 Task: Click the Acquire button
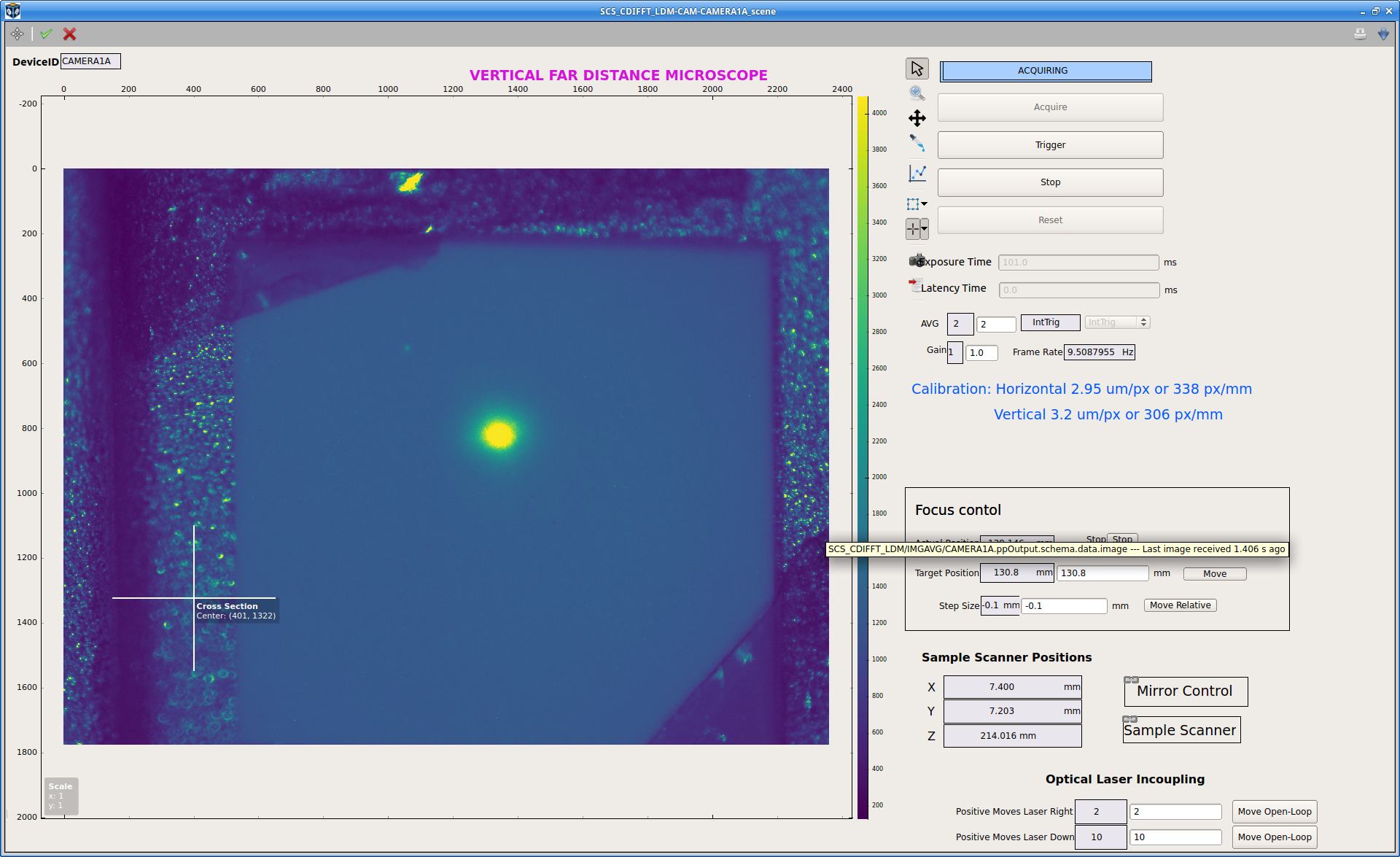1050,107
